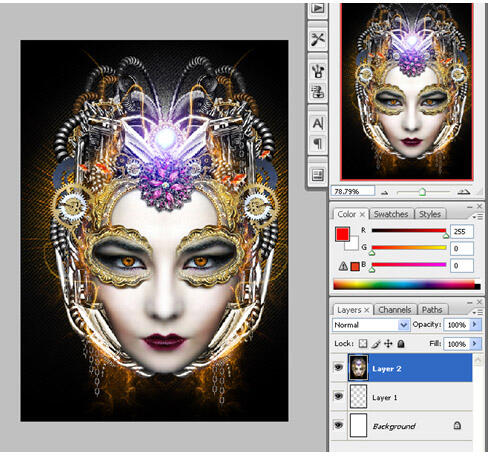The height and width of the screenshot is (459, 499).
Task: Click the out-of-gamut warning triangle icon
Action: (343, 266)
